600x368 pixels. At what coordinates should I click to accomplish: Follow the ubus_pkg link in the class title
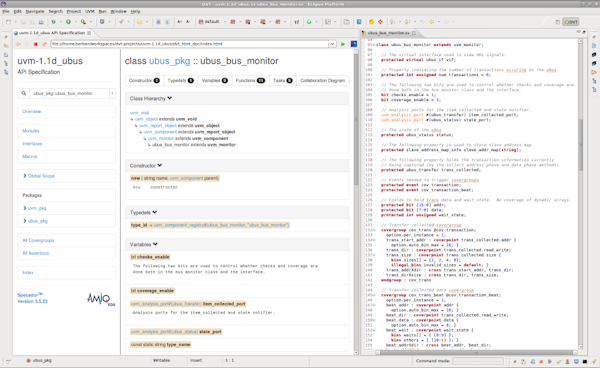tap(170, 61)
